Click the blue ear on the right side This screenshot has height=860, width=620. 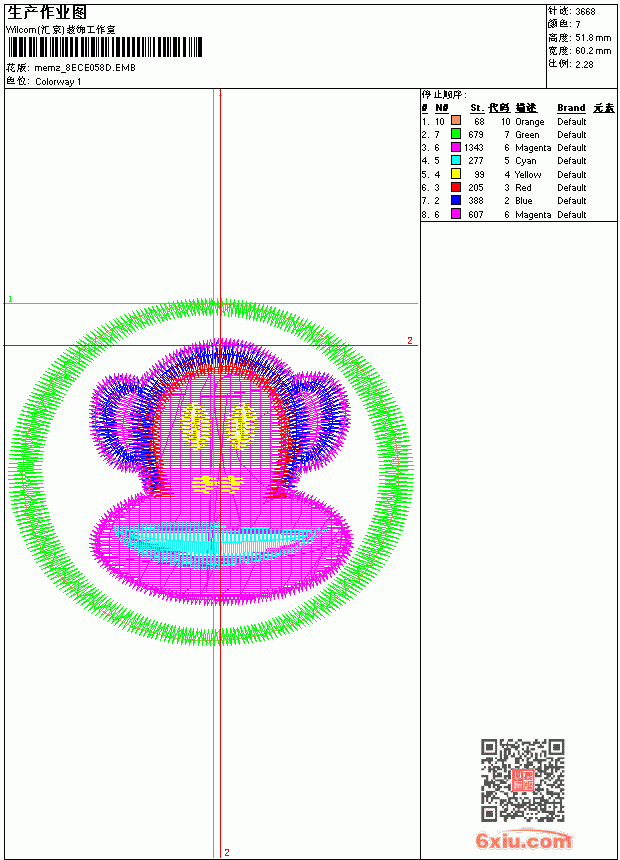pos(321,420)
